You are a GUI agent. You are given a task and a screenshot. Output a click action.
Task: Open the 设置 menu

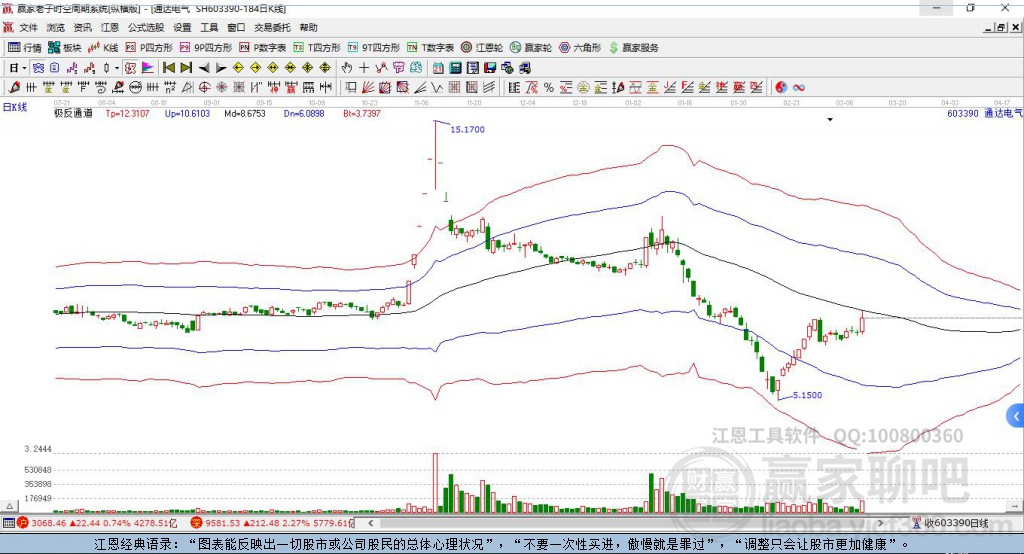point(182,27)
